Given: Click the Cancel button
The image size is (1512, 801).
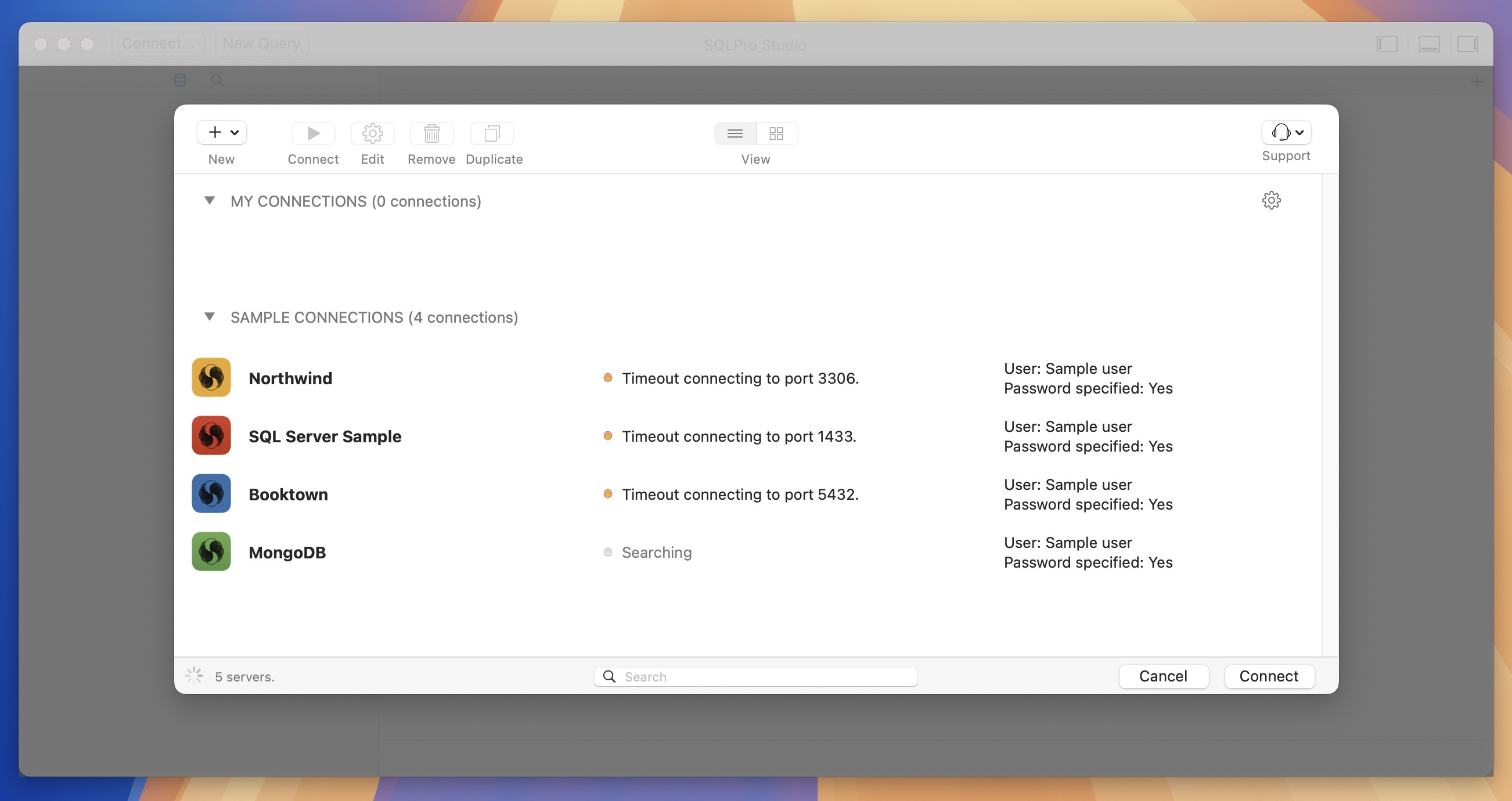Looking at the screenshot, I should [x=1163, y=675].
